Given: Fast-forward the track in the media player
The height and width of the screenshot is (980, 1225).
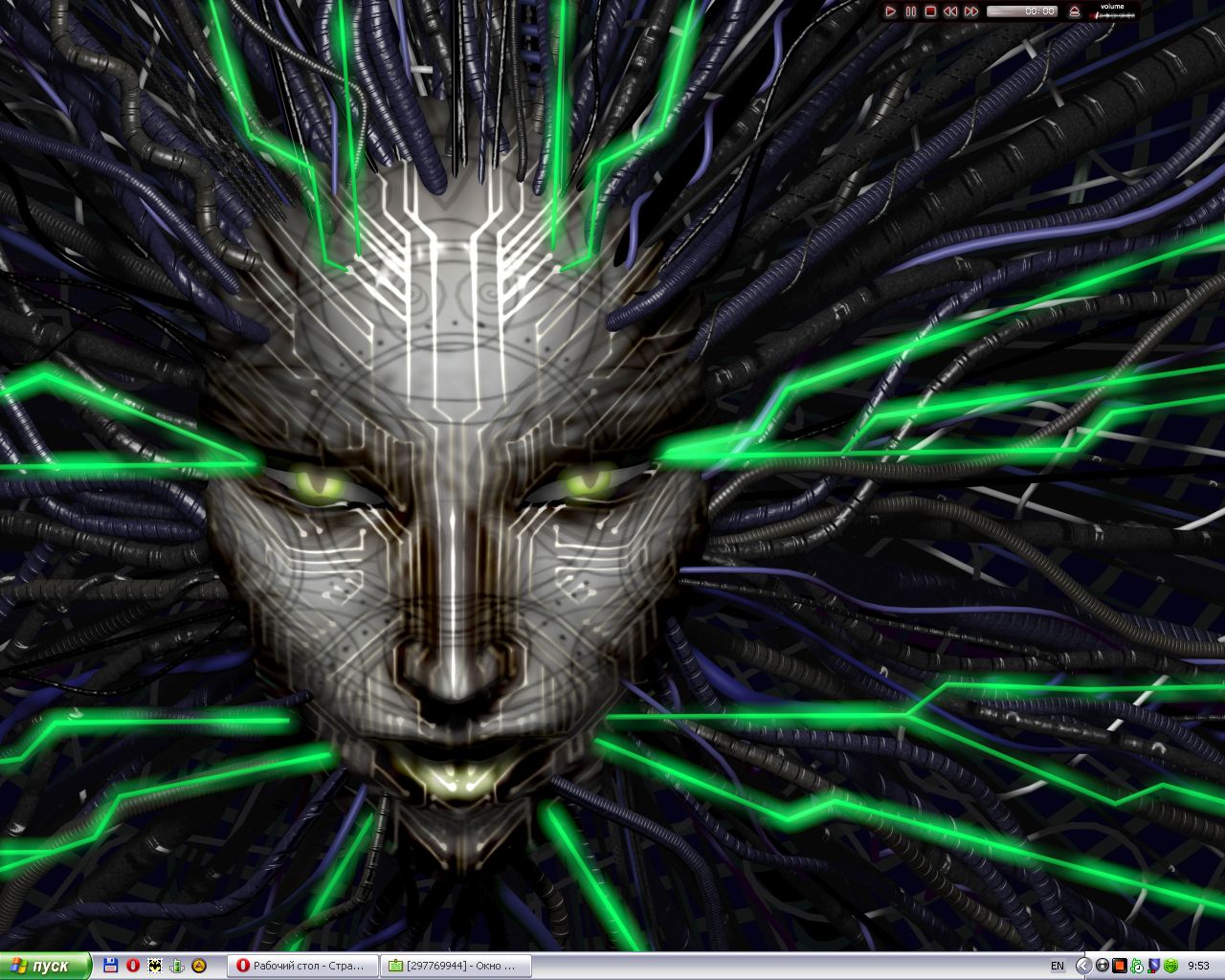Looking at the screenshot, I should click(x=971, y=11).
